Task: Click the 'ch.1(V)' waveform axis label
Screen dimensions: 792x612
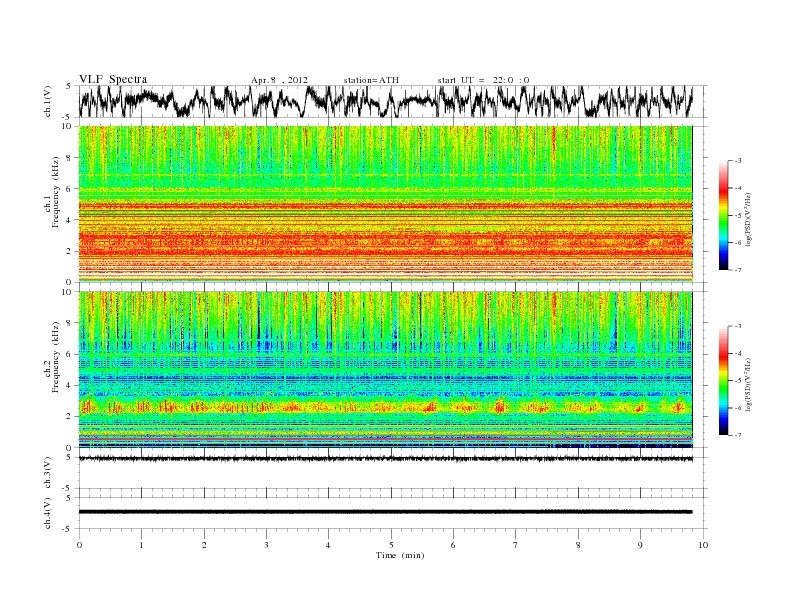Action: pyautogui.click(x=47, y=101)
